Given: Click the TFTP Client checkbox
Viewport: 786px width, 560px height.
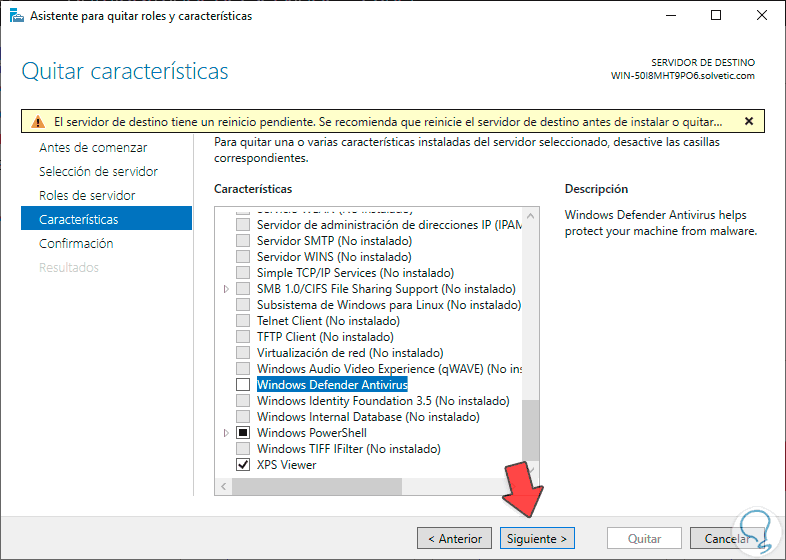Looking at the screenshot, I should point(243,337).
